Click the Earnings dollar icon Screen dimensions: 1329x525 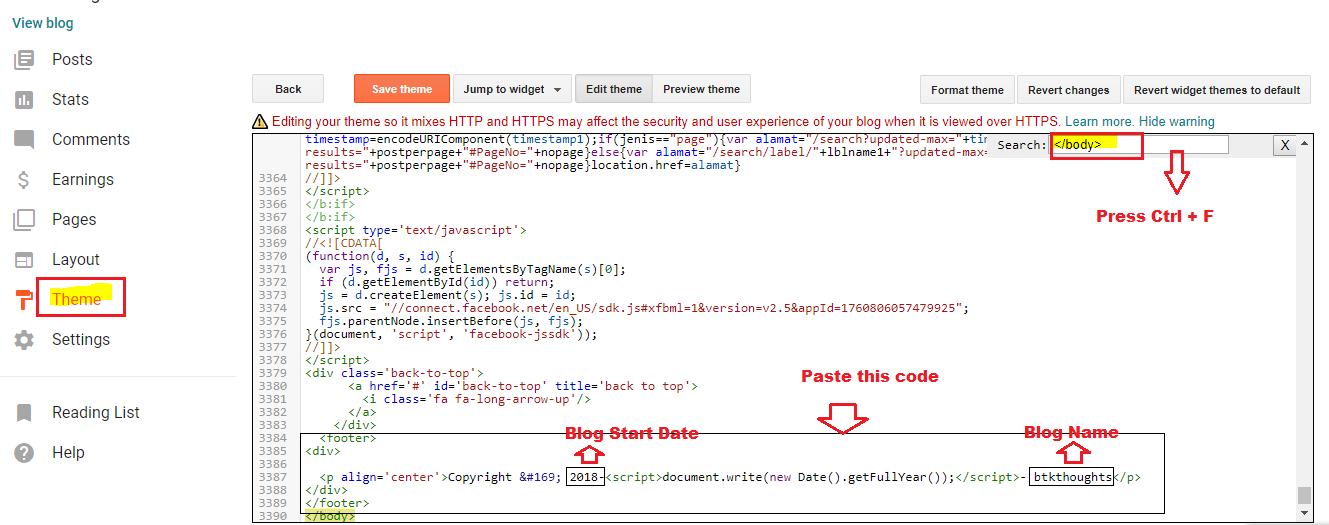click(x=24, y=179)
